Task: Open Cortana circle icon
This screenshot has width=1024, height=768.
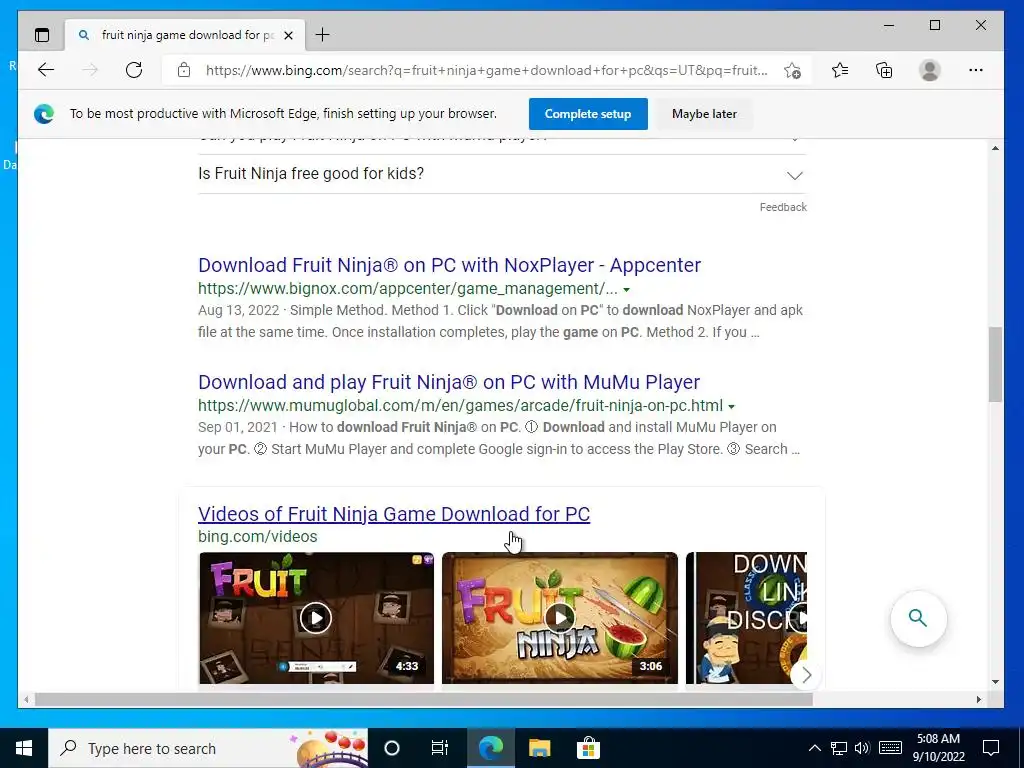Action: point(392,748)
